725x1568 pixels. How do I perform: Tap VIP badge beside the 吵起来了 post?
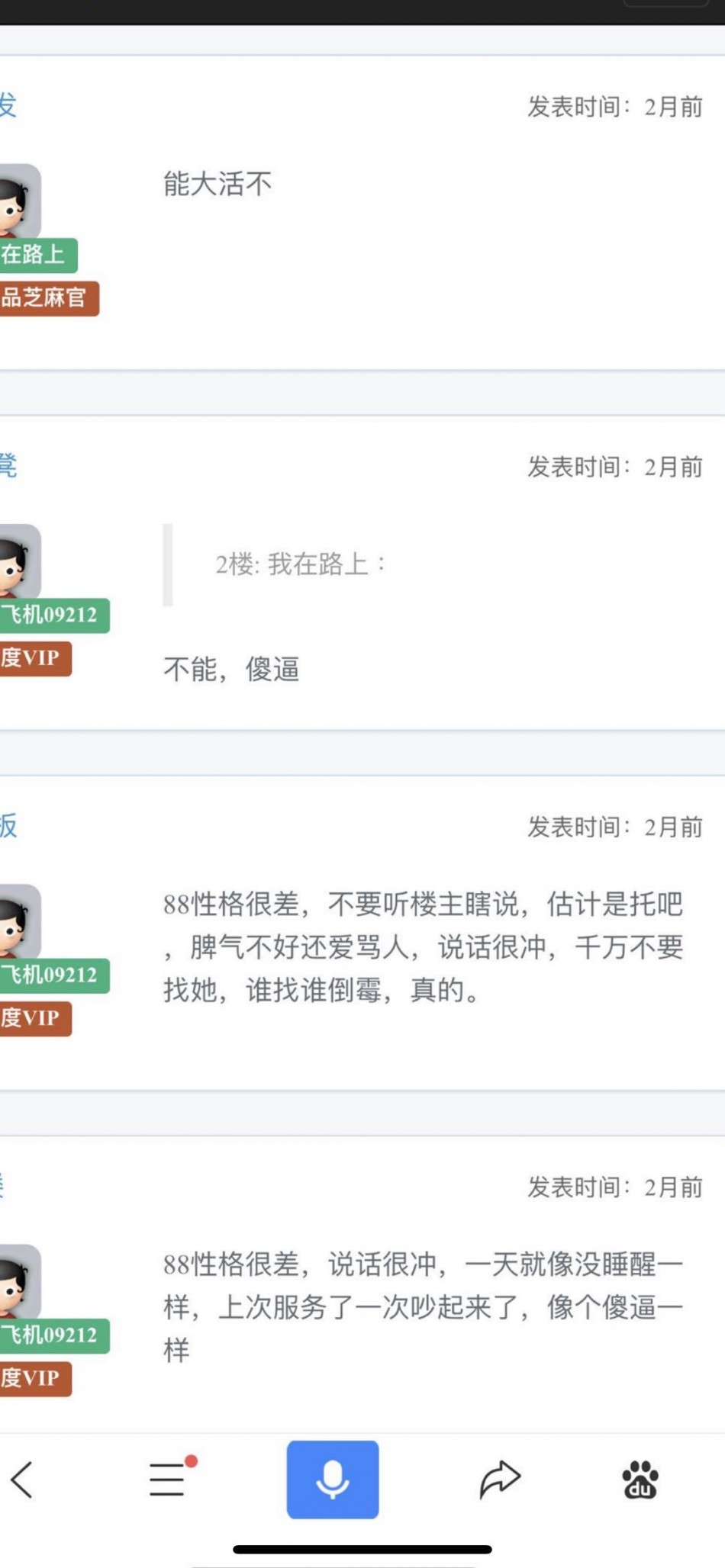(x=34, y=1378)
